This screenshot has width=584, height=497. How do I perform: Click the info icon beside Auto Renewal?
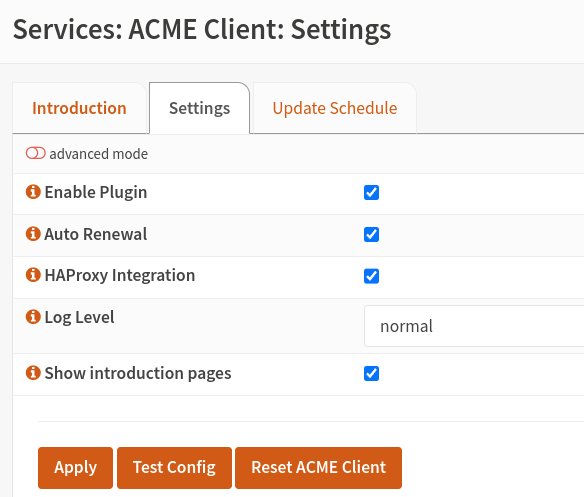(33, 234)
